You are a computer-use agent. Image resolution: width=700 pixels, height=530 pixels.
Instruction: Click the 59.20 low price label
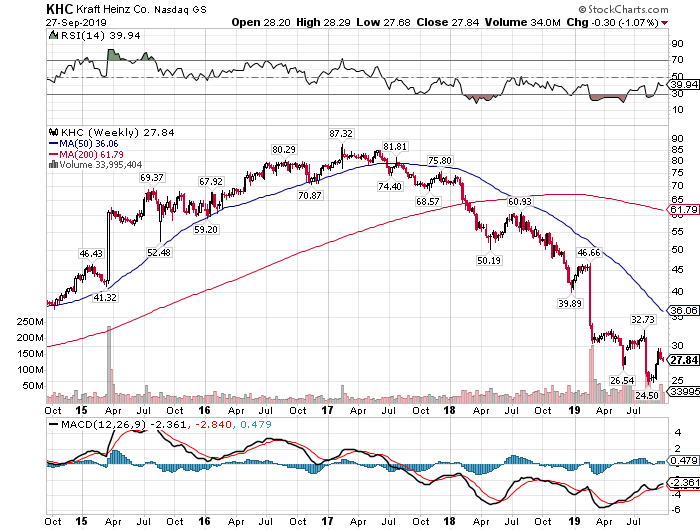click(206, 230)
